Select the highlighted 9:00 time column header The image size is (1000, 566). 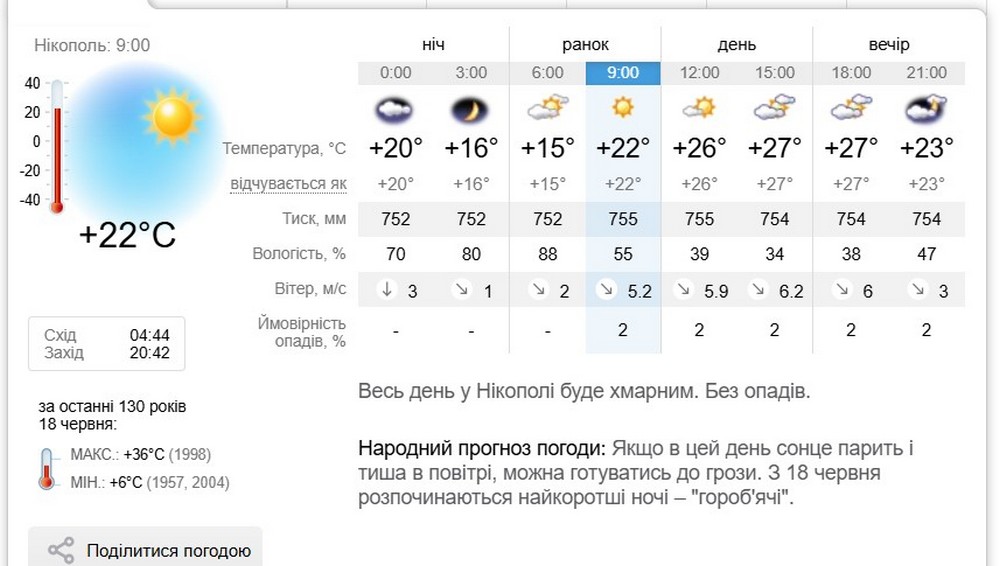623,73
